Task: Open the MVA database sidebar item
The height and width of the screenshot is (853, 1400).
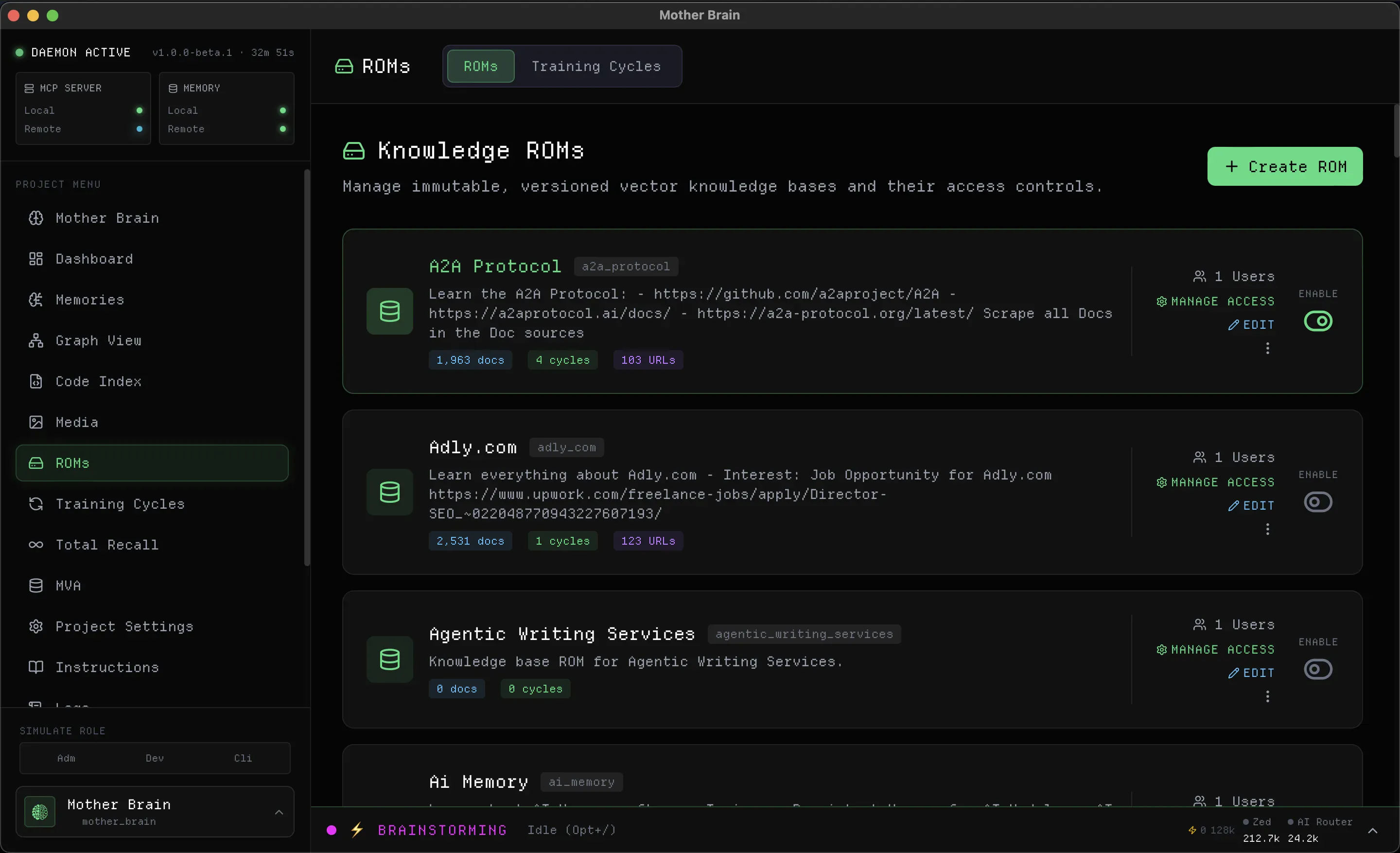Action: coord(152,586)
